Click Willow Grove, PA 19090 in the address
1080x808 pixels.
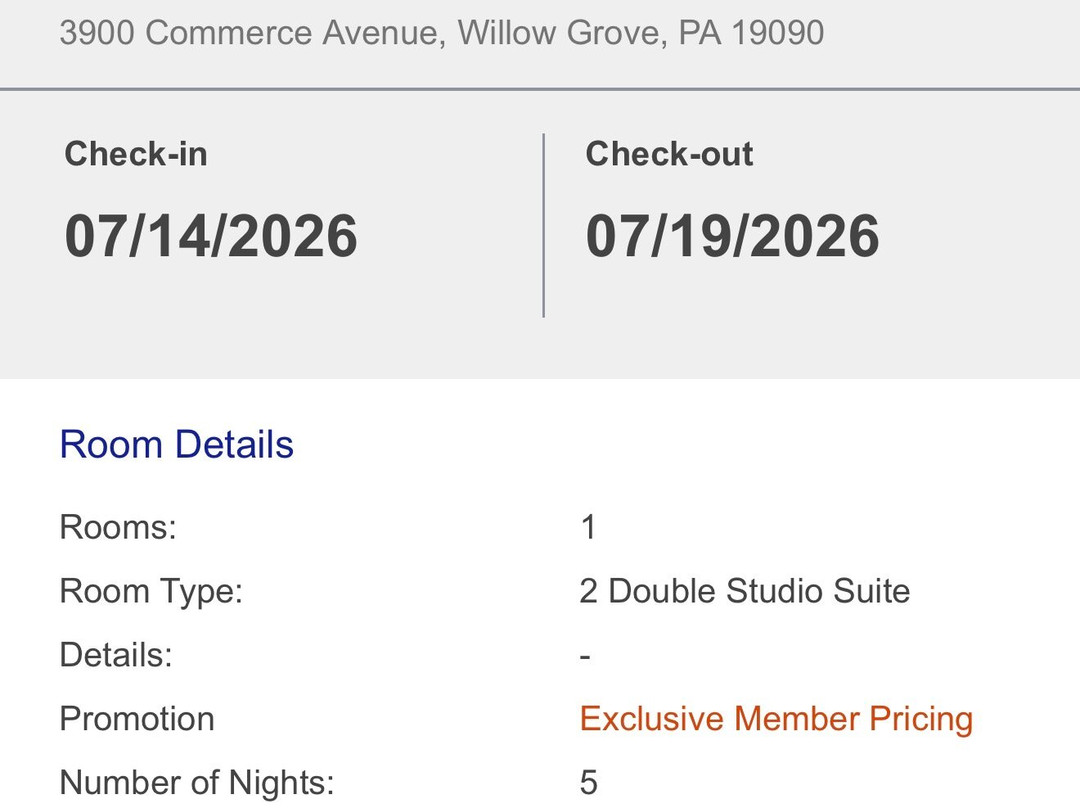[641, 32]
